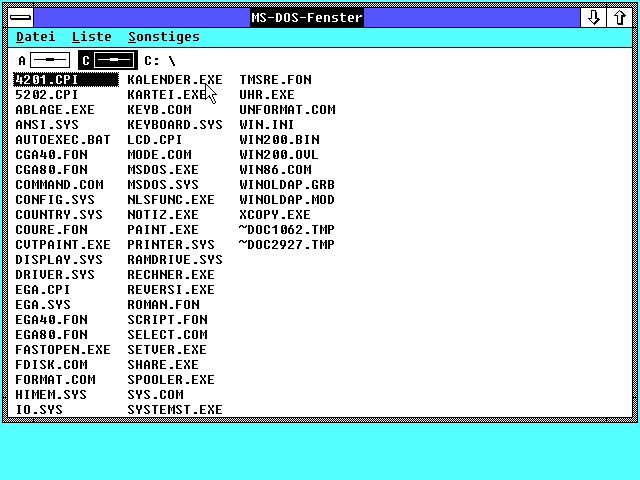This screenshot has height=480, width=640.
Task: Click the minimize down-arrow button
Action: click(x=594, y=17)
